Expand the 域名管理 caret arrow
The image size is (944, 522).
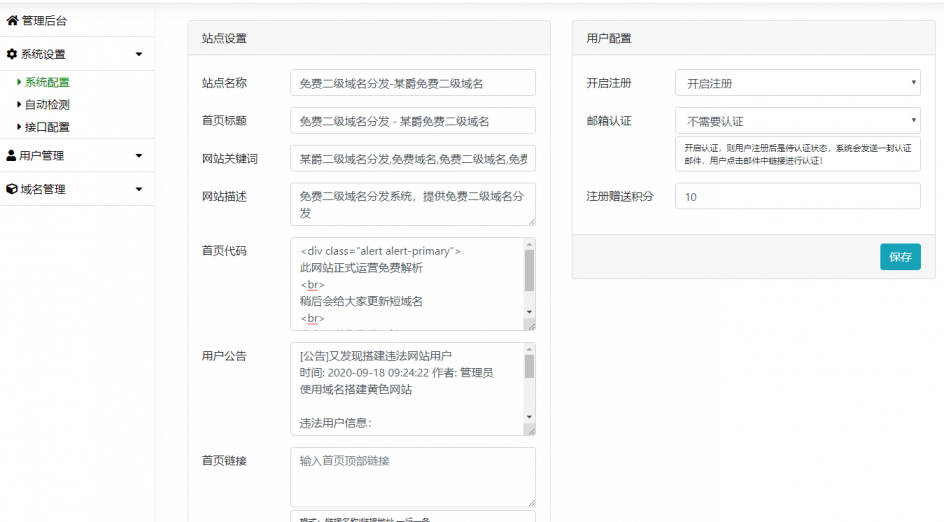pyautogui.click(x=139, y=189)
